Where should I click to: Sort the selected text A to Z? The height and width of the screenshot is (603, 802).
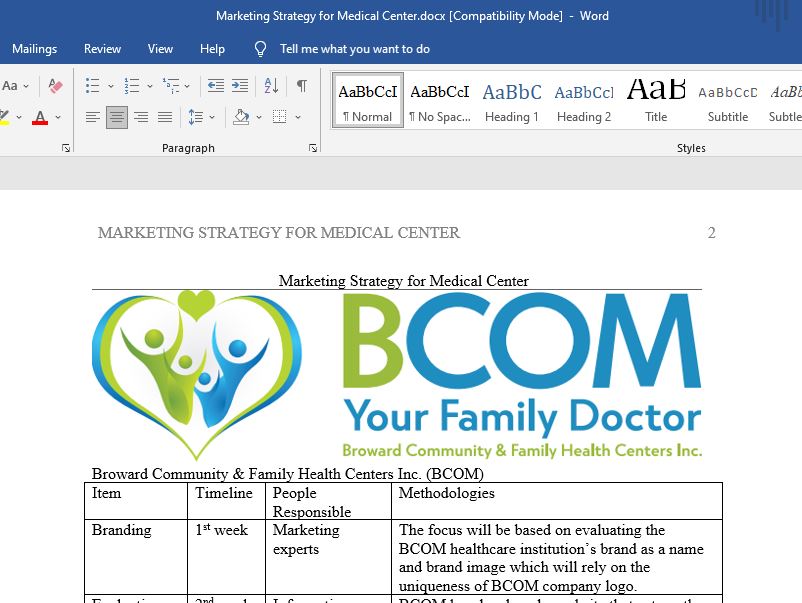(x=271, y=85)
